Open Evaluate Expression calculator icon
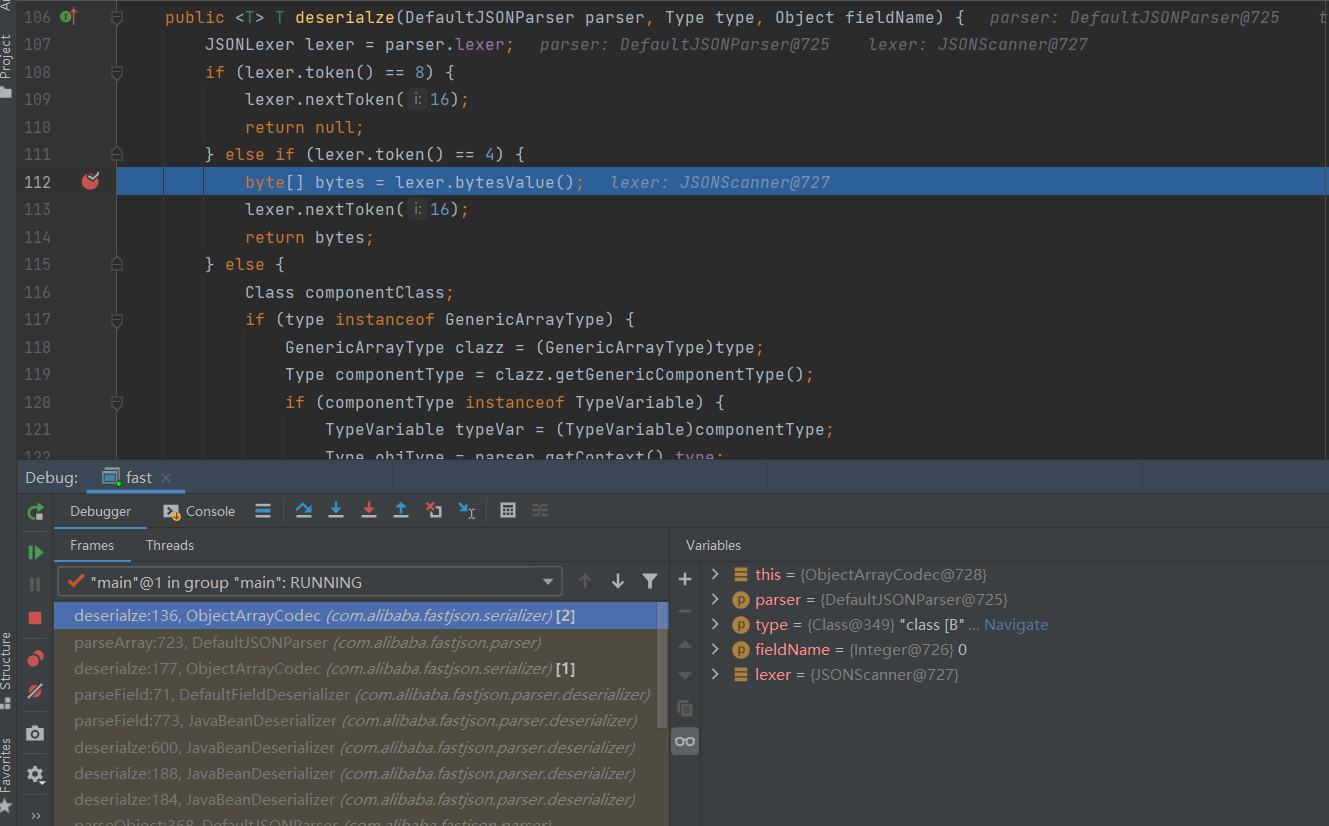The width and height of the screenshot is (1329, 826). [508, 510]
